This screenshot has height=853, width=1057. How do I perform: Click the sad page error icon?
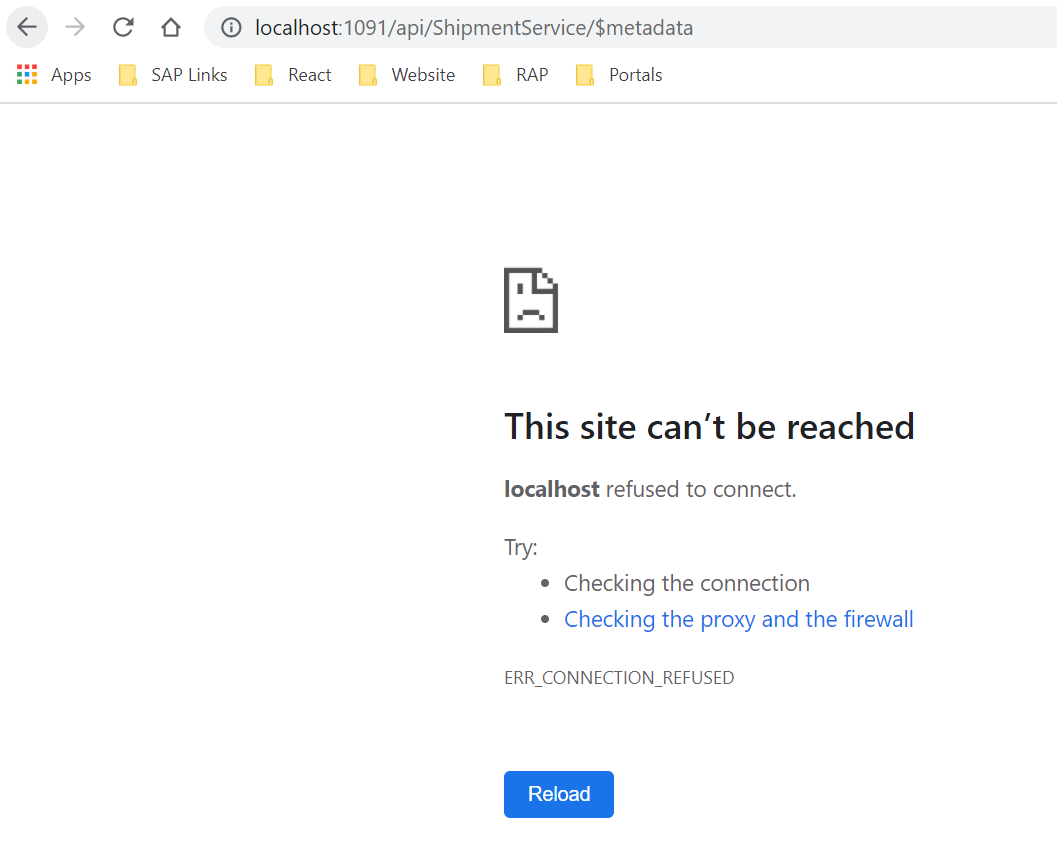click(531, 300)
